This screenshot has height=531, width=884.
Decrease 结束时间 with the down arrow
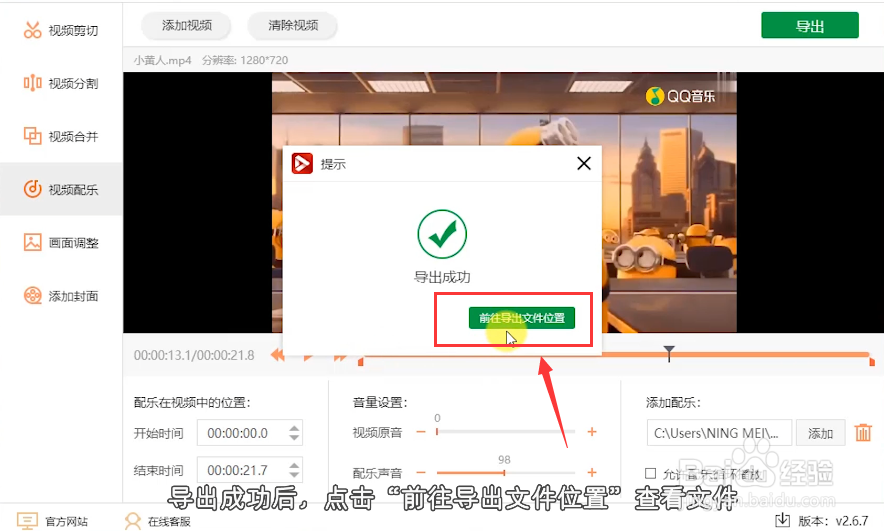[294, 475]
